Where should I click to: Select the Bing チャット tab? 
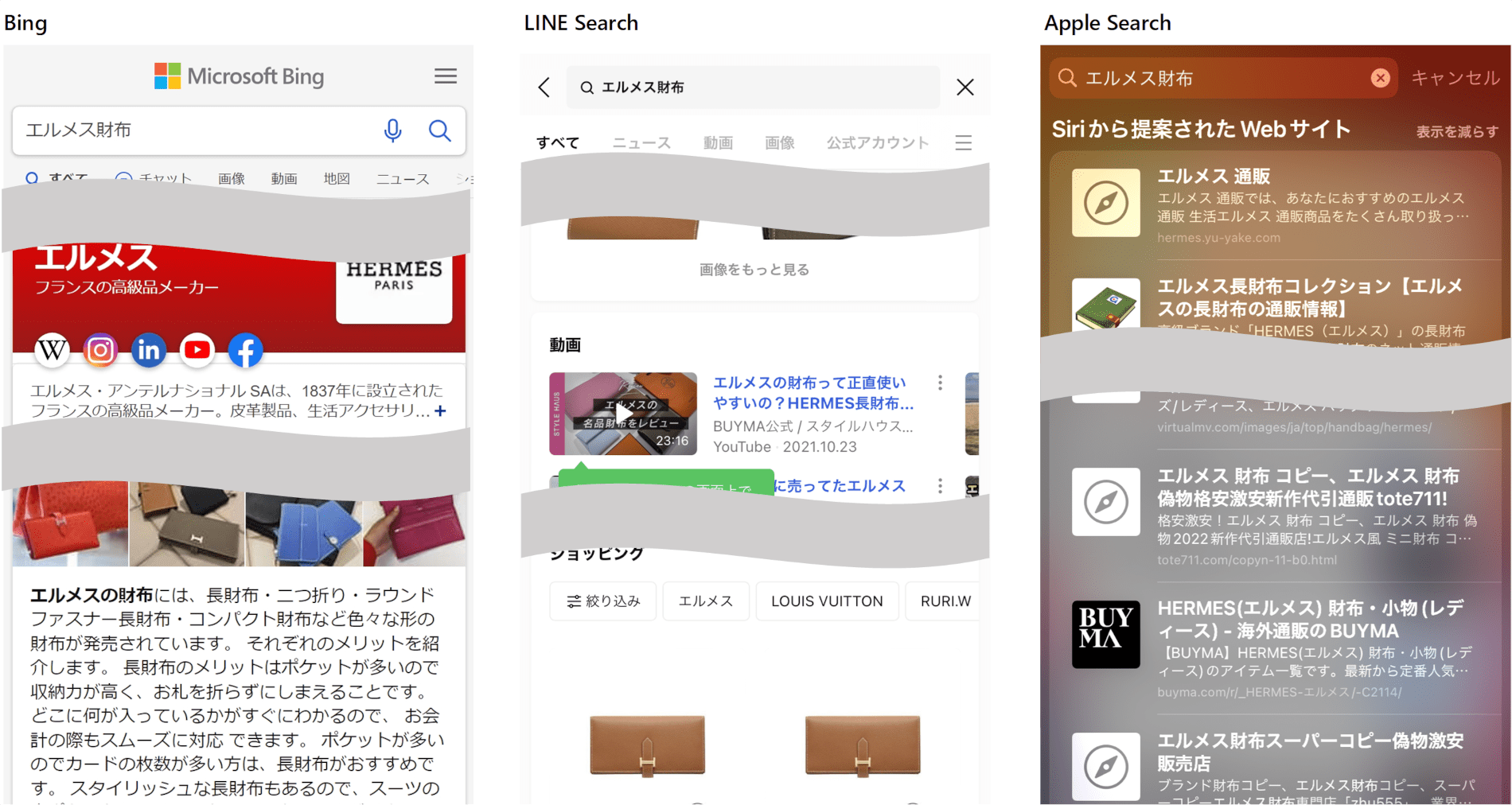(154, 179)
